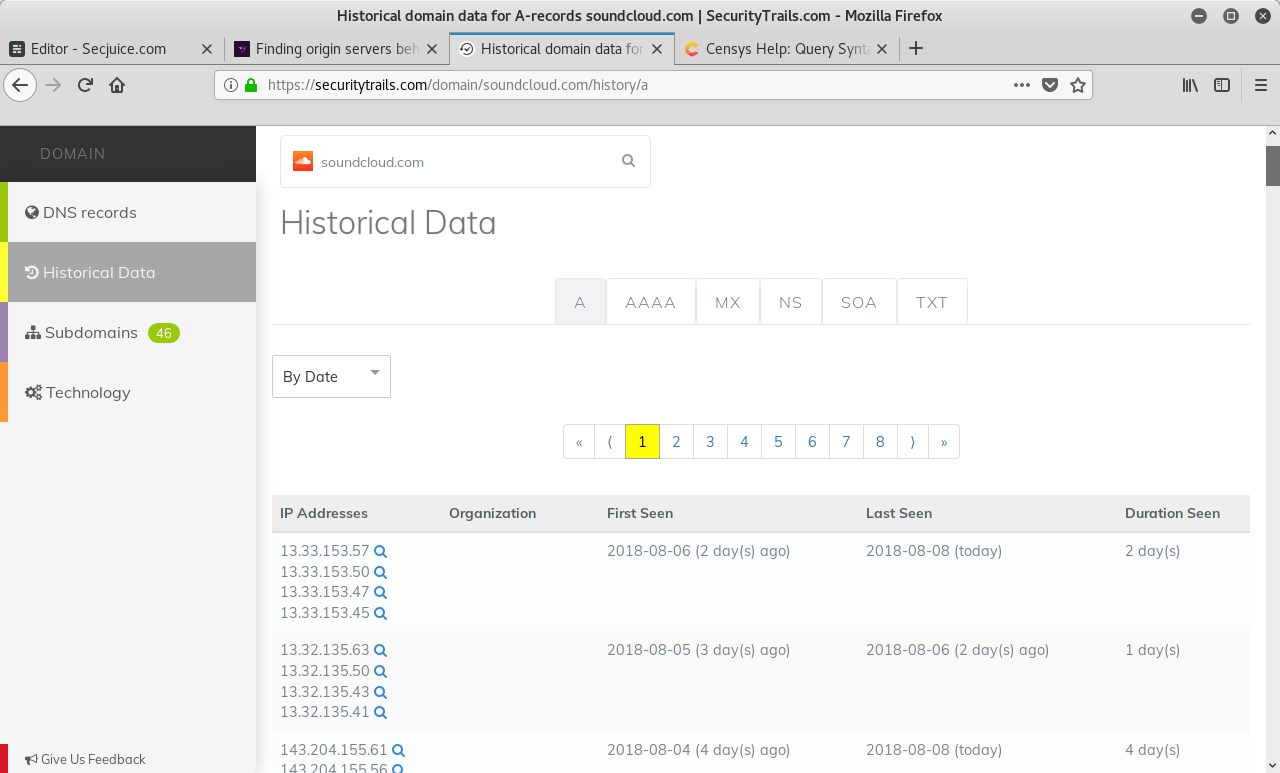The height and width of the screenshot is (773, 1280).
Task: Bookmark this page with the star
Action: [1078, 85]
